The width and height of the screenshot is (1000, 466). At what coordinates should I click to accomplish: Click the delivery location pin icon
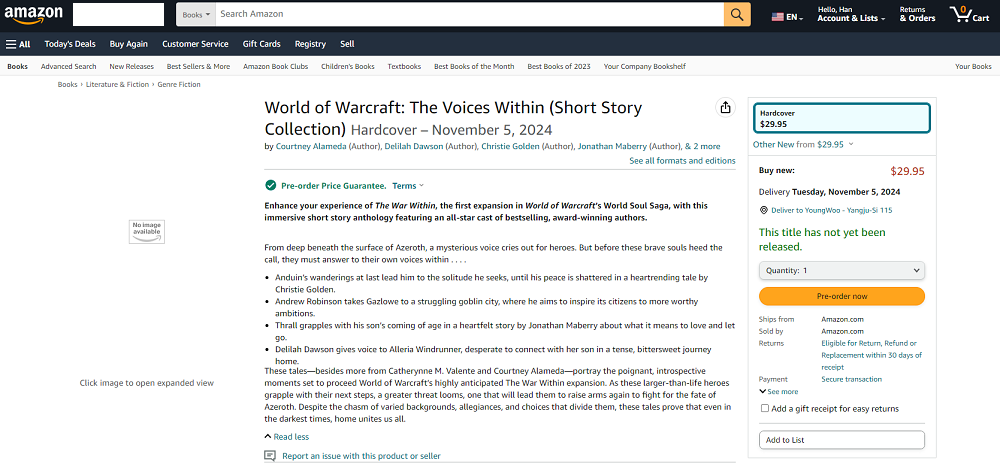click(x=763, y=210)
